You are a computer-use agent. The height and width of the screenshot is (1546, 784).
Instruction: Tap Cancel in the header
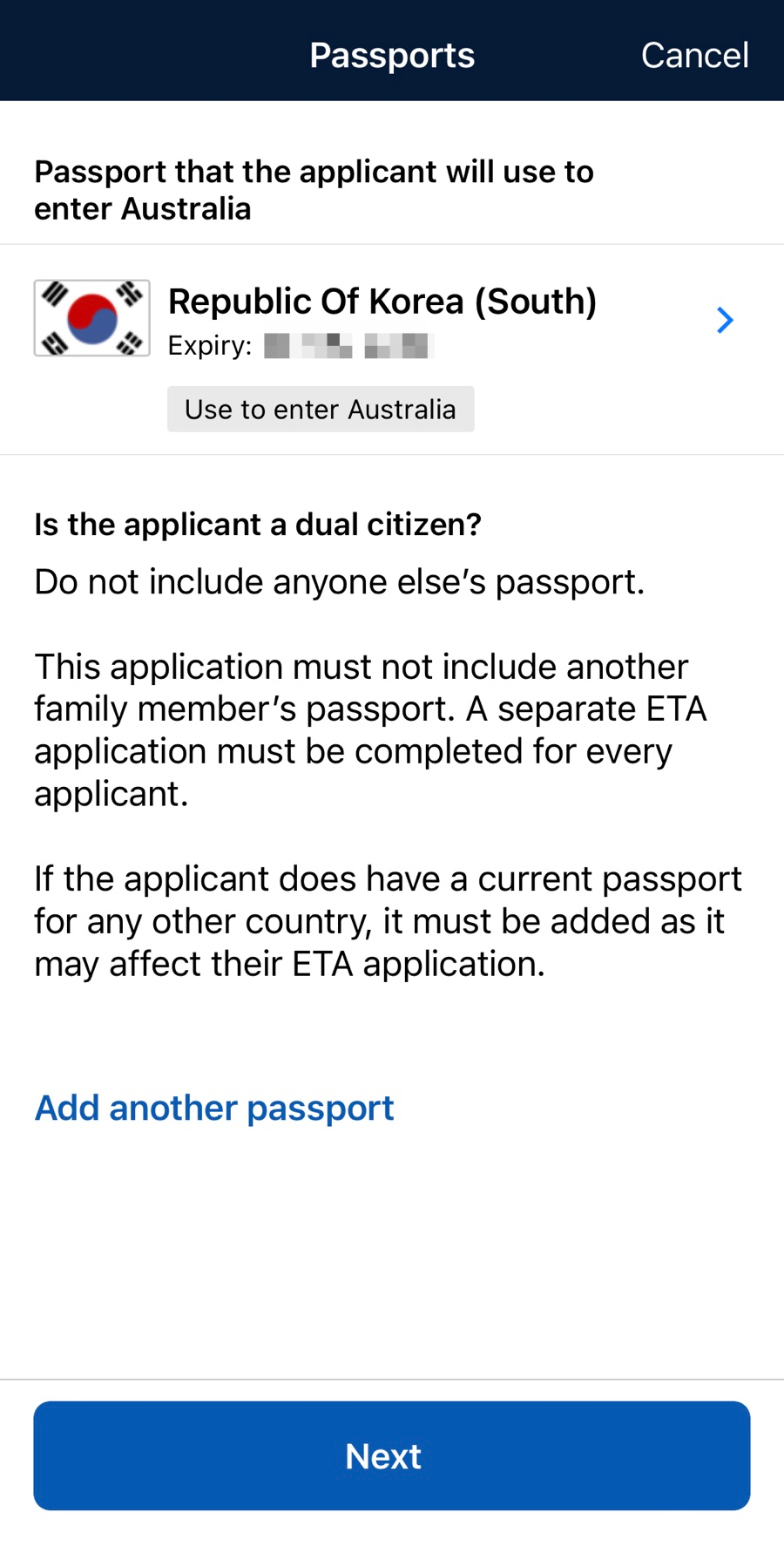tap(694, 55)
